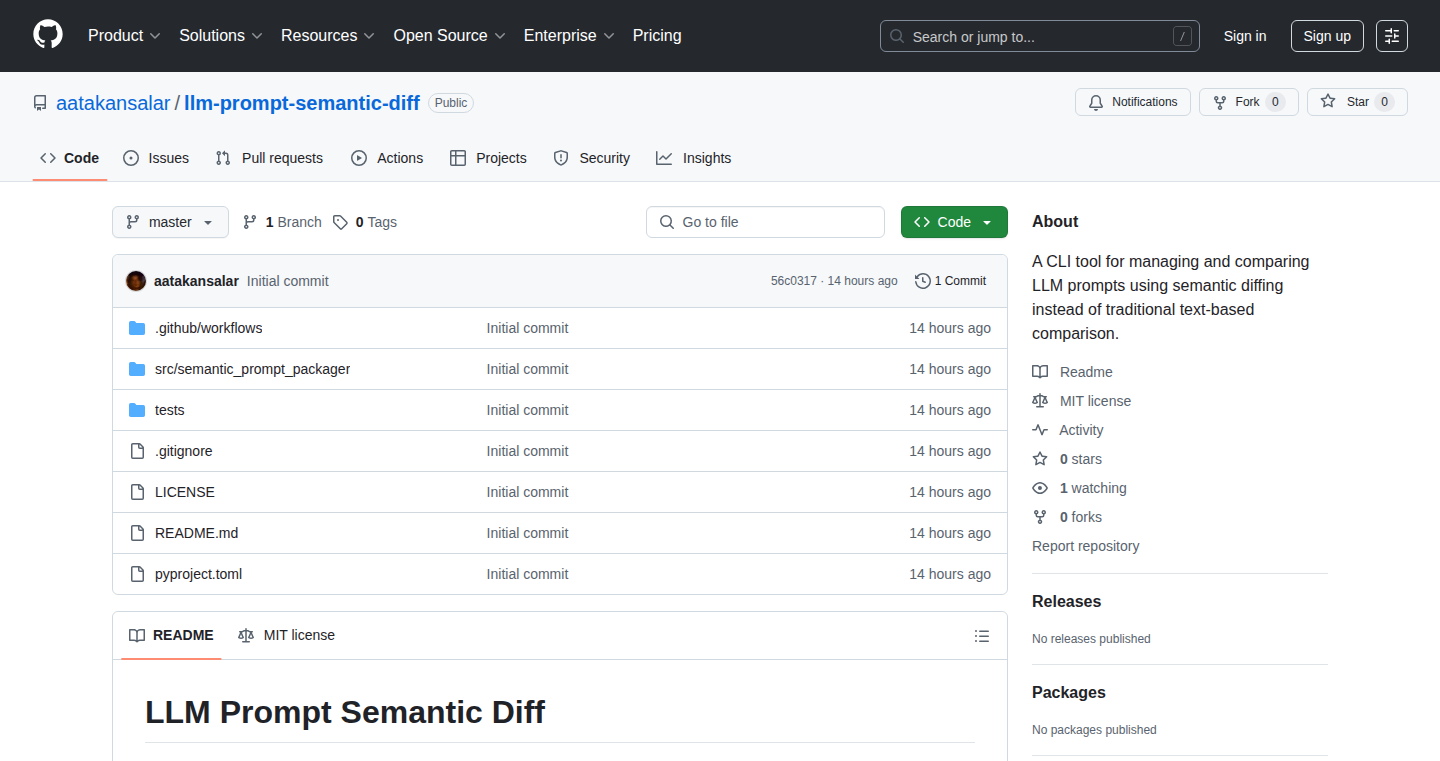Open the green Code dropdown button
This screenshot has width=1440, height=761.
point(954,222)
